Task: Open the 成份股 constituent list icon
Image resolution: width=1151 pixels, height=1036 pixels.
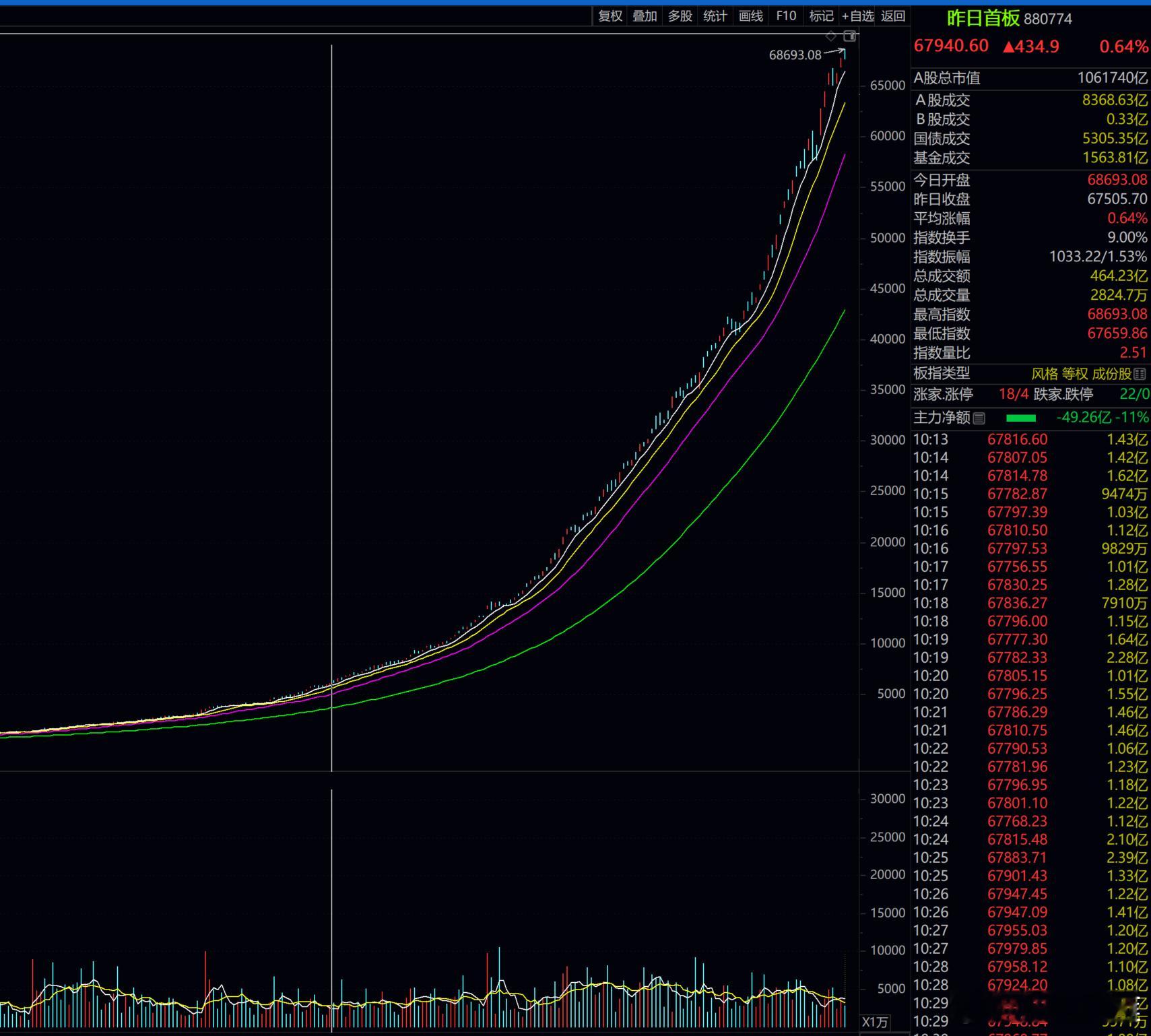Action: [x=1140, y=374]
